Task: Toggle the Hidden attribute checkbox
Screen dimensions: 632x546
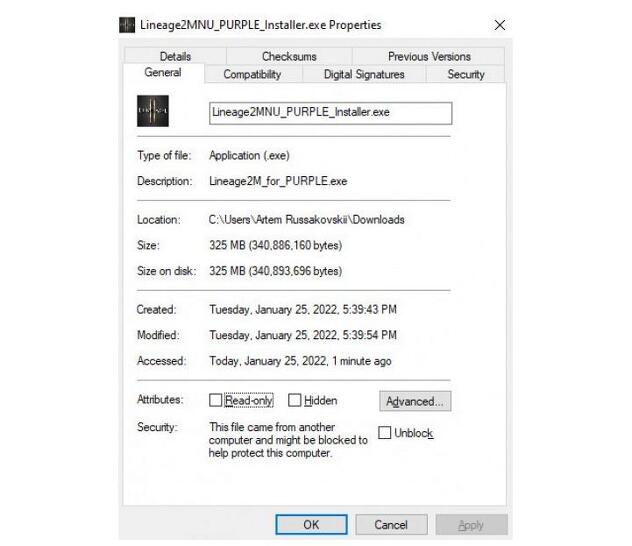Action: point(295,400)
